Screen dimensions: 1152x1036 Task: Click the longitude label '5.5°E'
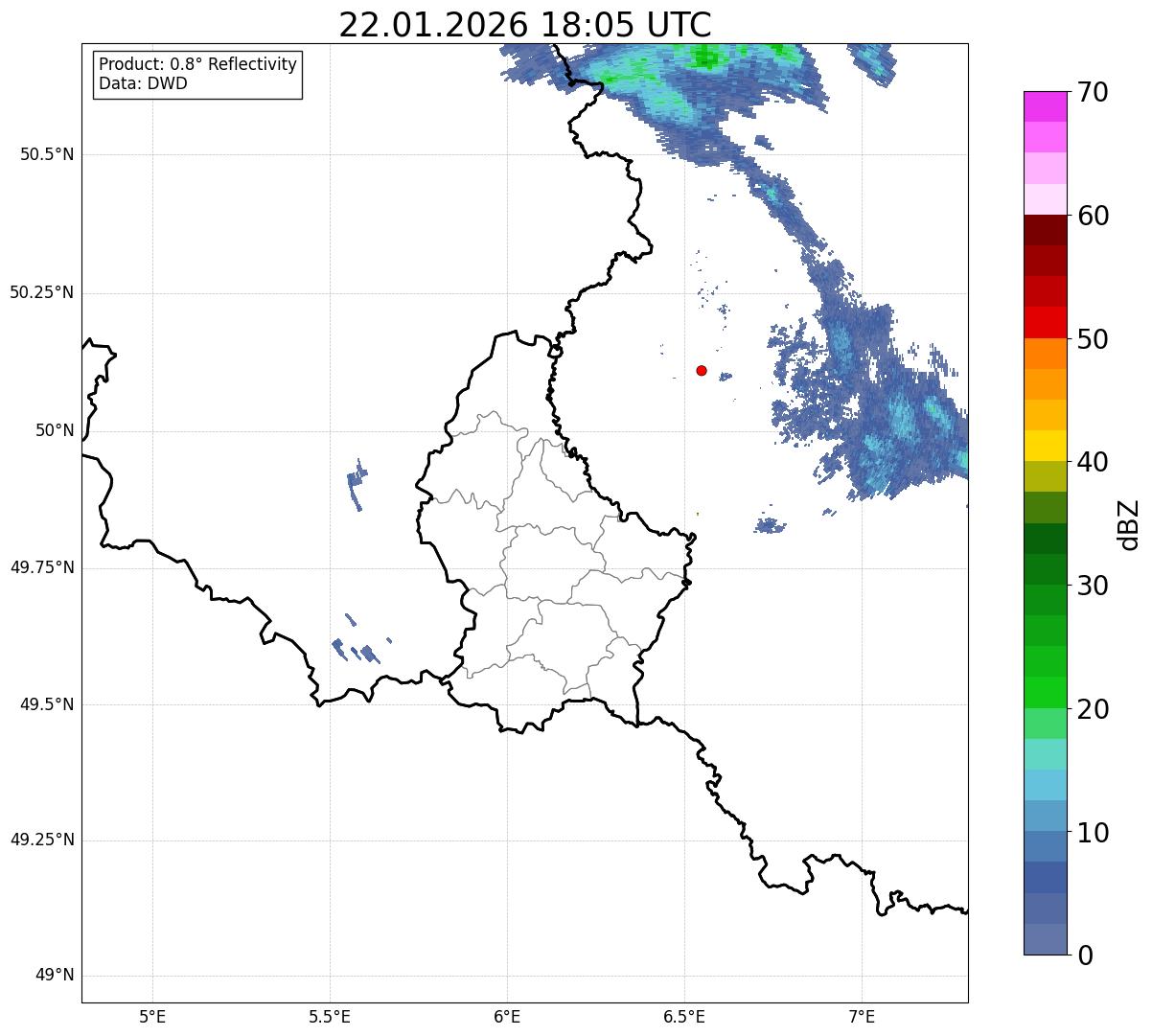click(x=330, y=1017)
